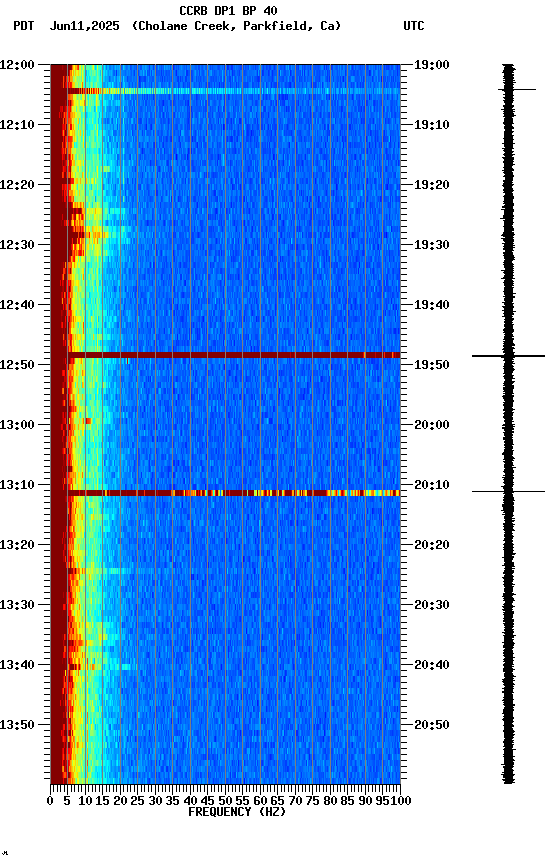Click the 13:30 PDT time label
Viewport: 552px width, 864px height.
(17, 605)
